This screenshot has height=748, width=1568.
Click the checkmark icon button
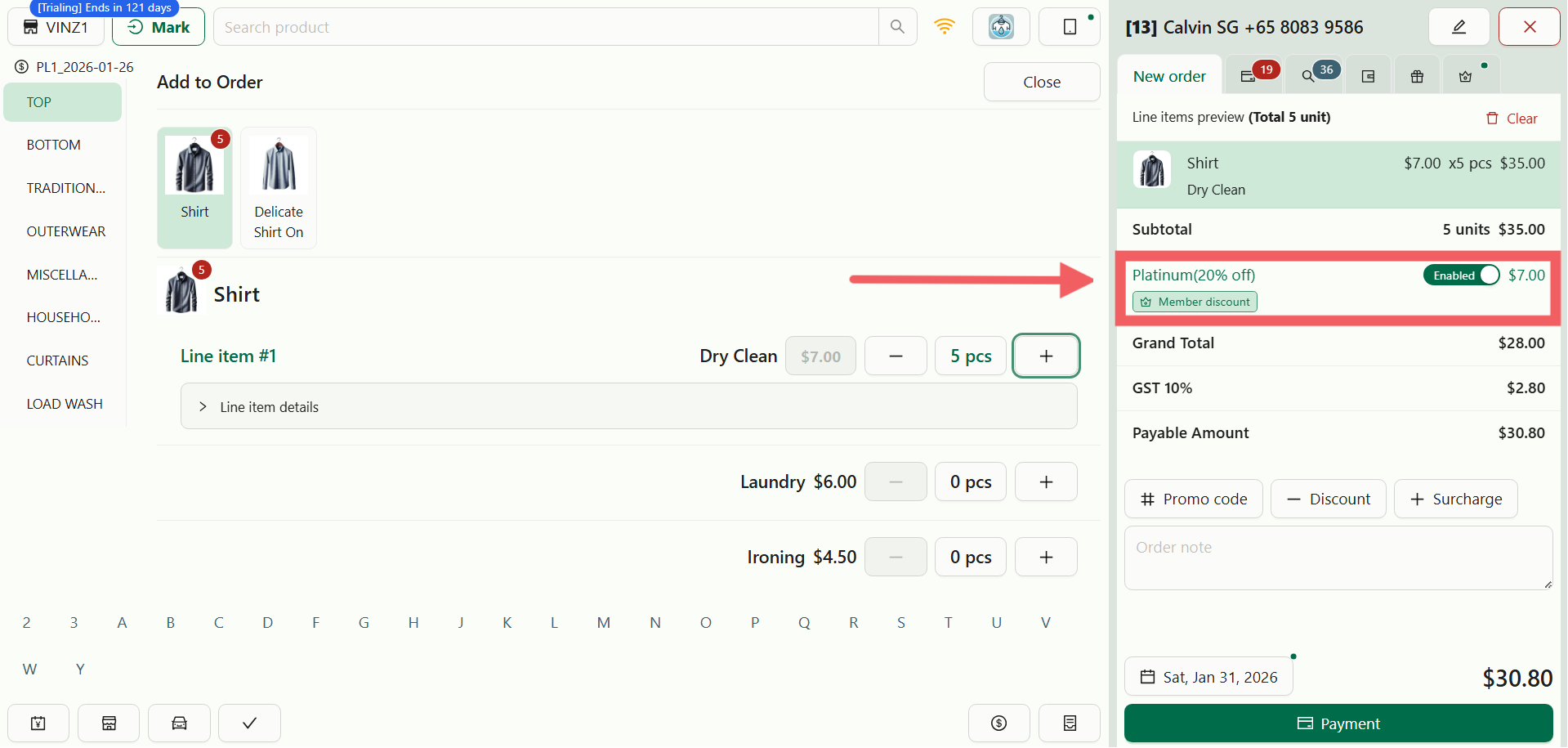pos(249,723)
